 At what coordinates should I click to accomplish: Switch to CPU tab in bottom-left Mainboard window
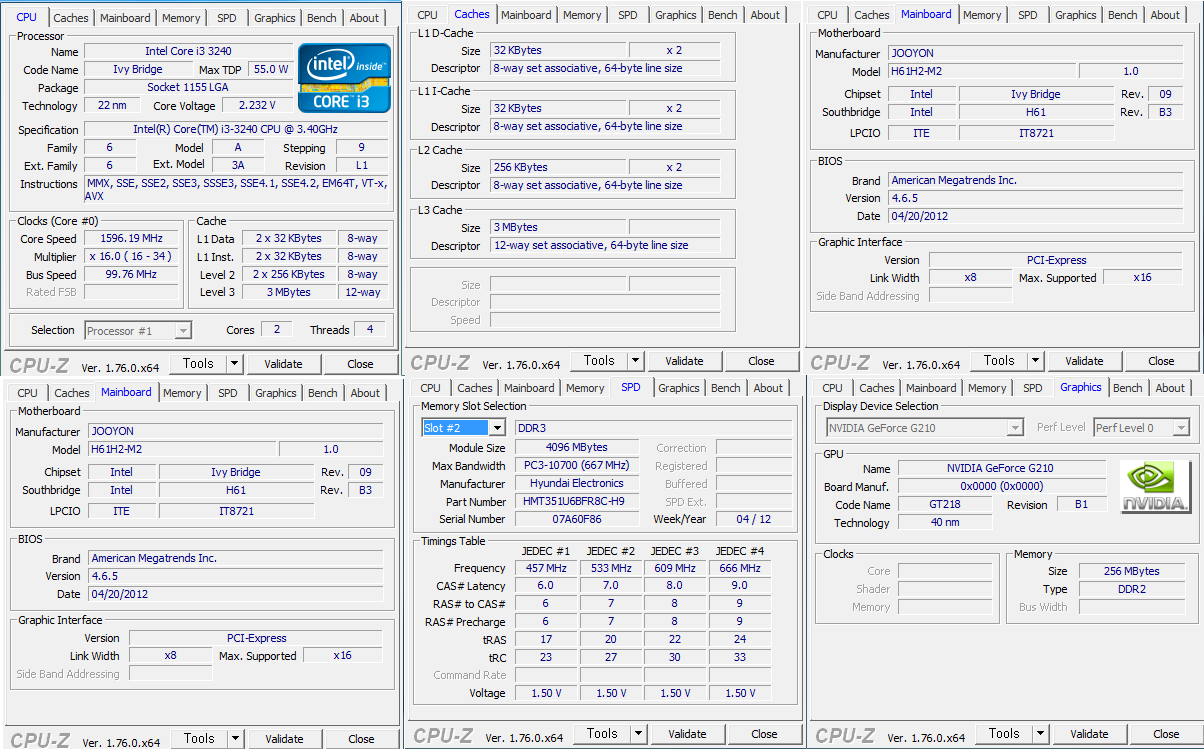pyautogui.click(x=28, y=393)
